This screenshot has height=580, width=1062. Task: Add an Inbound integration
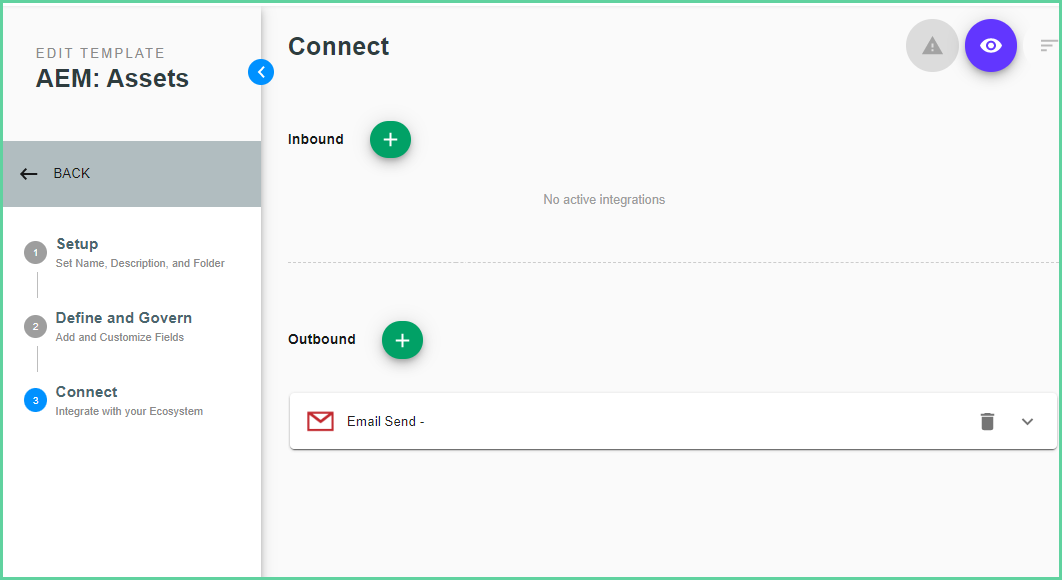click(x=390, y=140)
